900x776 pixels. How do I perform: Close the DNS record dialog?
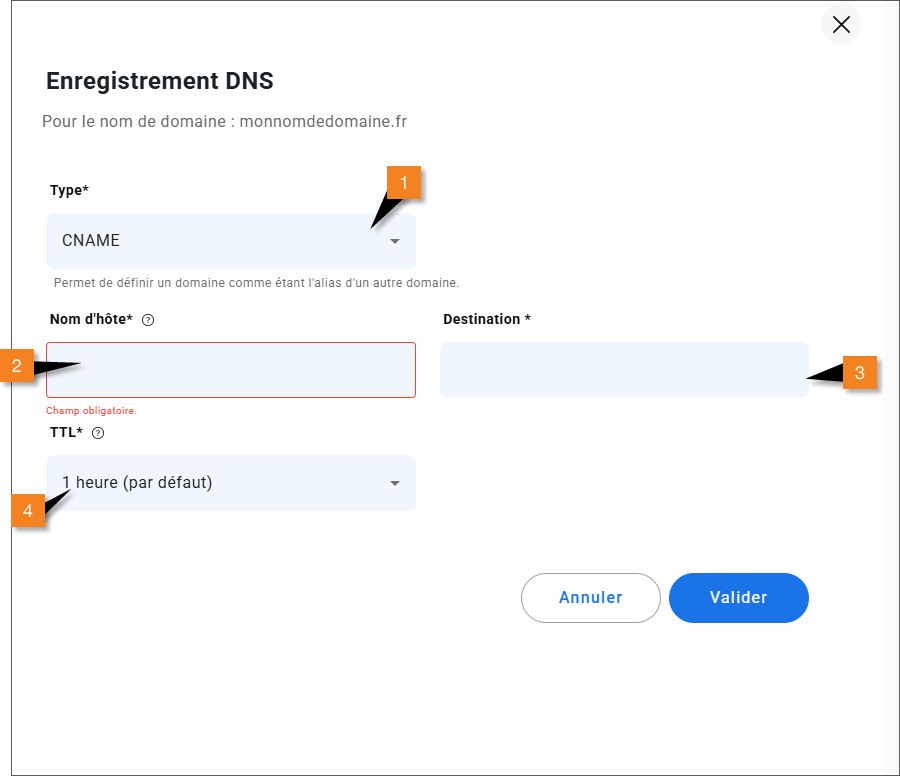(841, 25)
